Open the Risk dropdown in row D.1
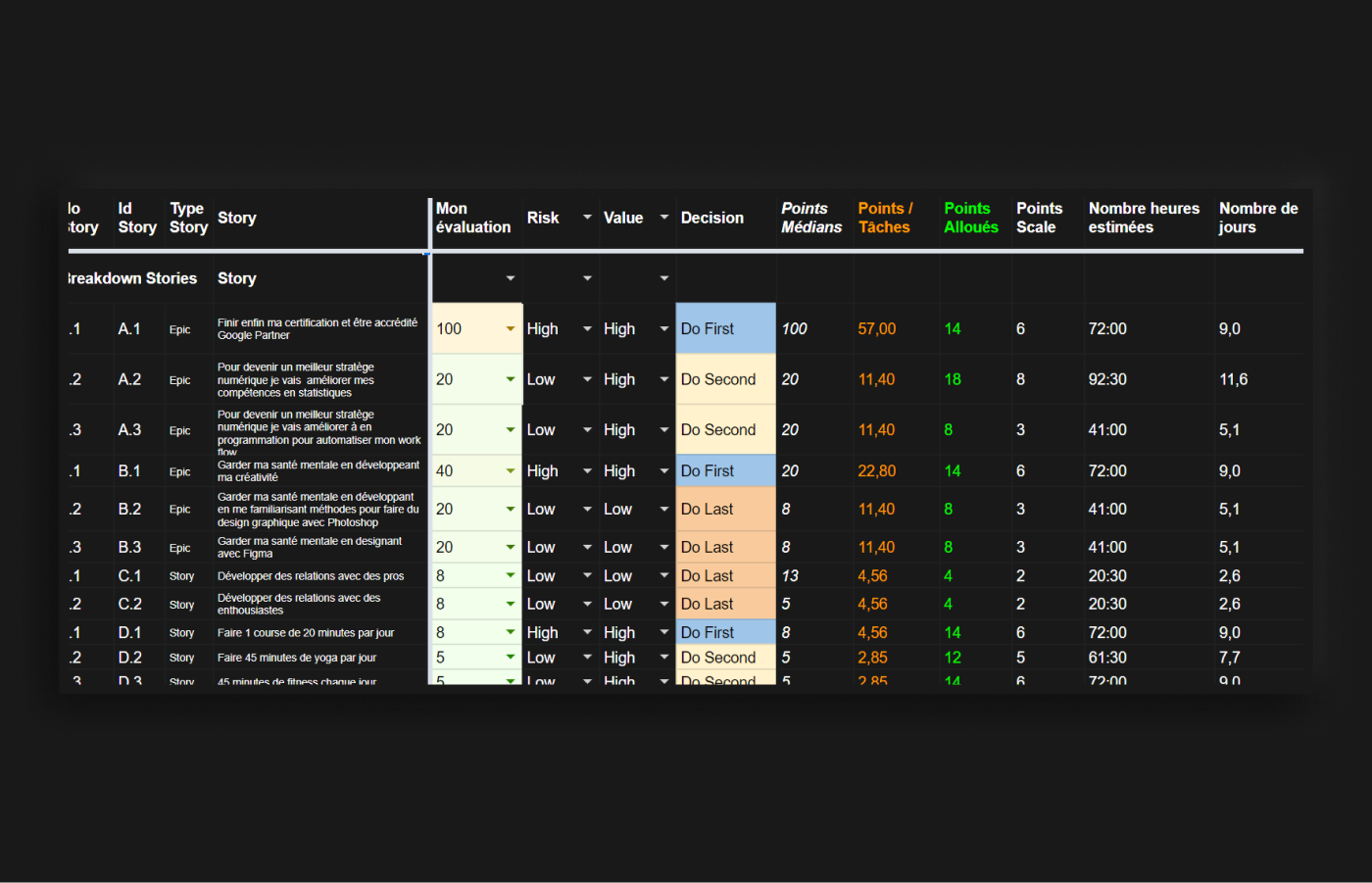The image size is (1372, 883). click(x=587, y=633)
